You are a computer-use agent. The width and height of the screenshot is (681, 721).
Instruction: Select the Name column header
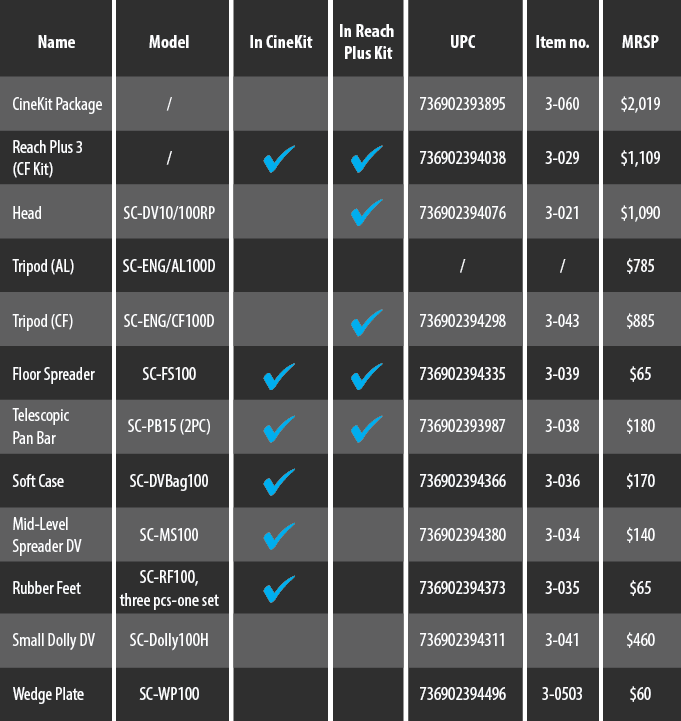[x=57, y=42]
